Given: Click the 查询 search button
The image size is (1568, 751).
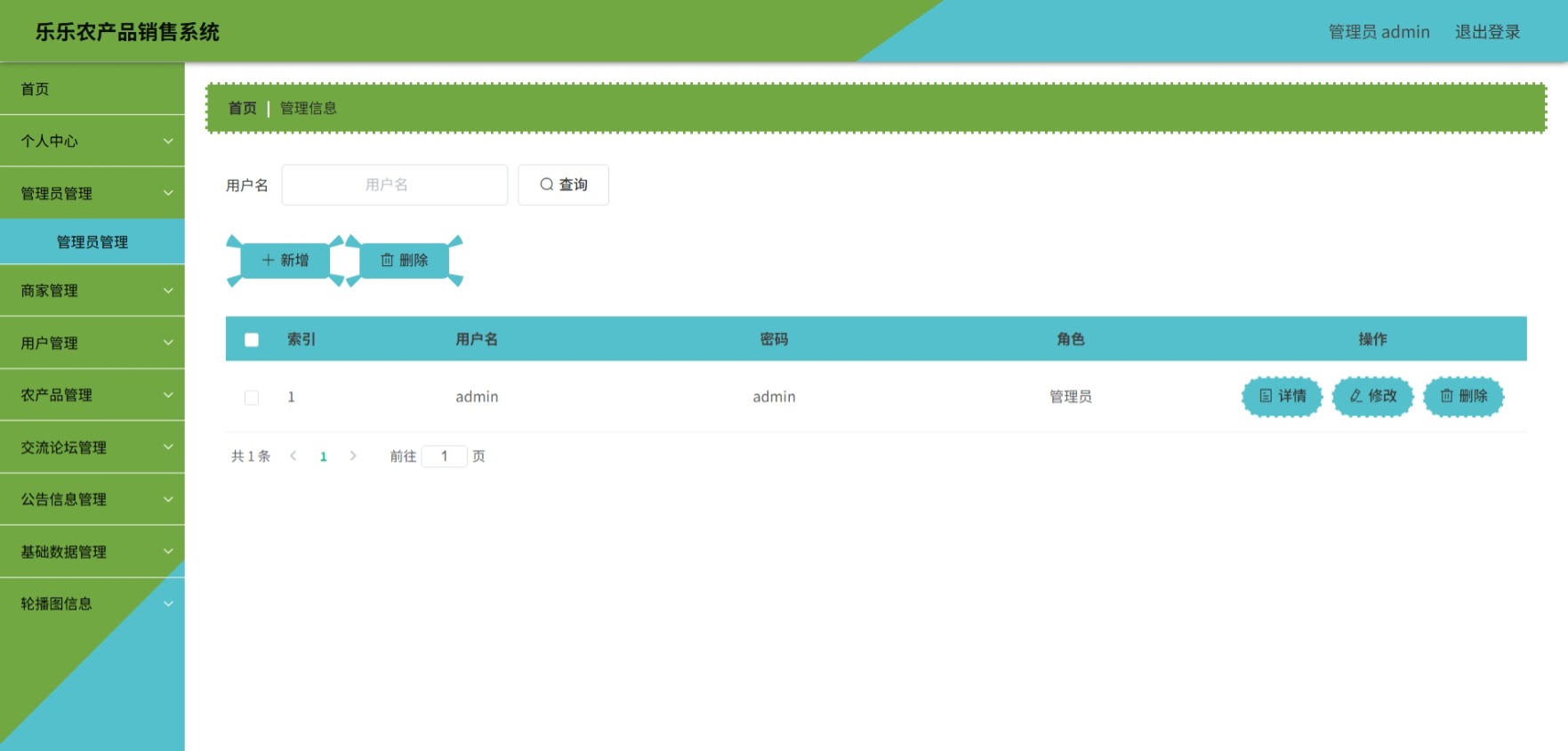Looking at the screenshot, I should tap(564, 185).
